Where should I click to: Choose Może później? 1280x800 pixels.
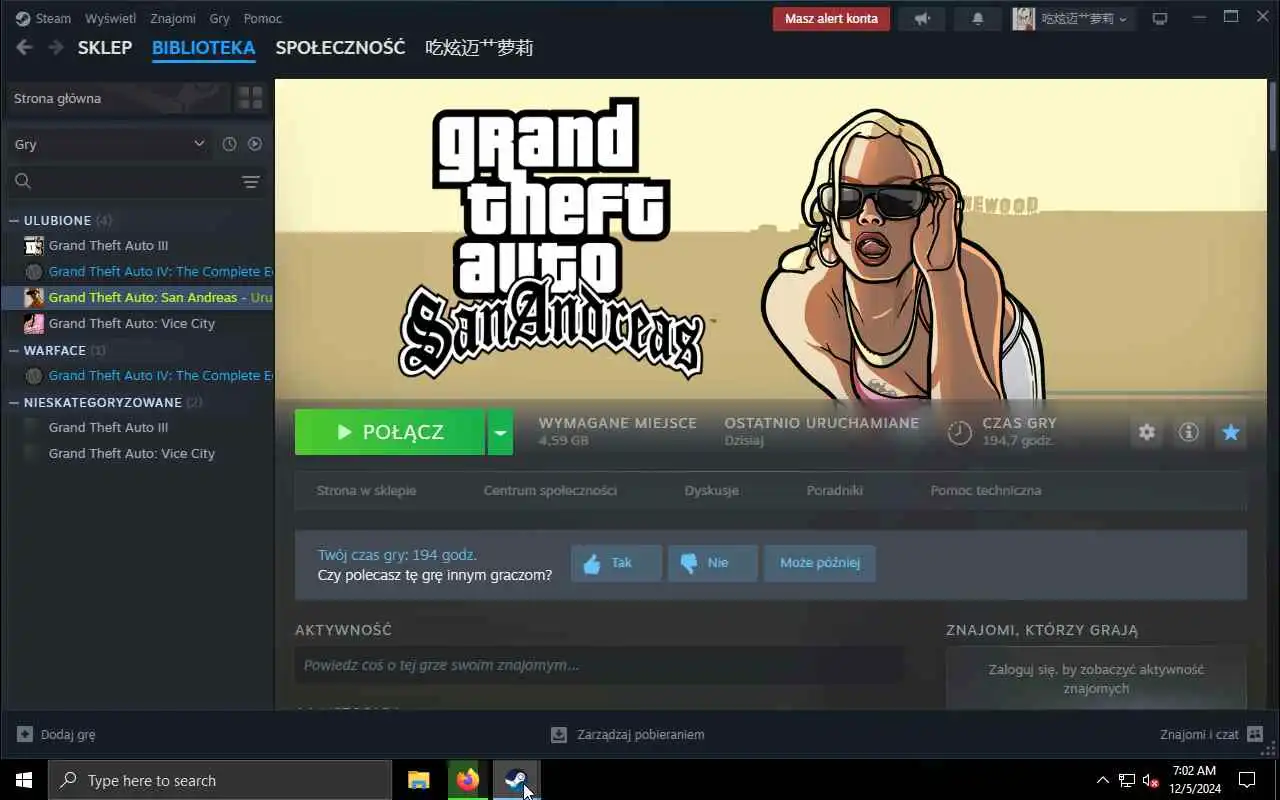[820, 563]
